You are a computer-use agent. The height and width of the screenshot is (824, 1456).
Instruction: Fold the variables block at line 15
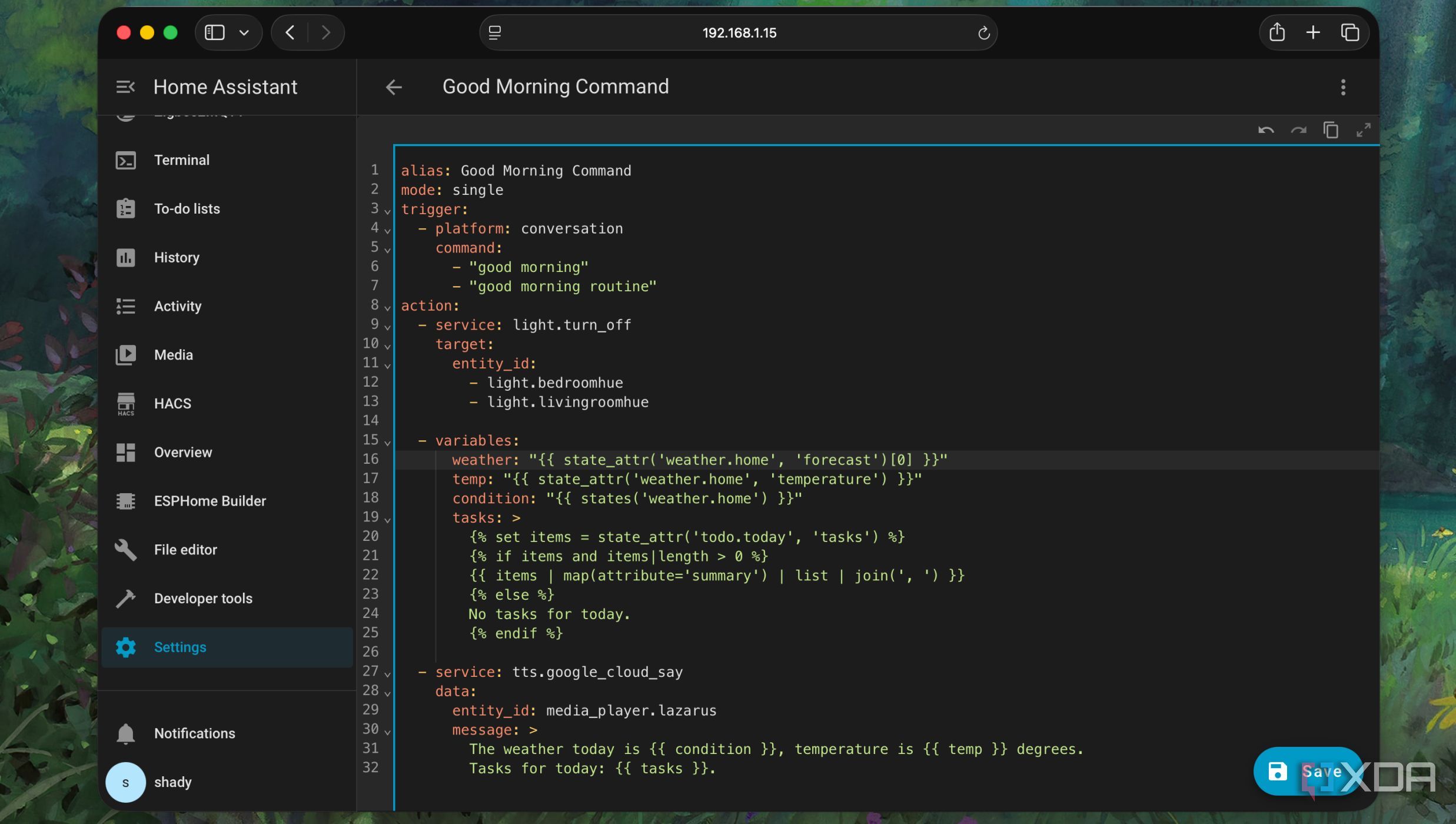tap(387, 443)
